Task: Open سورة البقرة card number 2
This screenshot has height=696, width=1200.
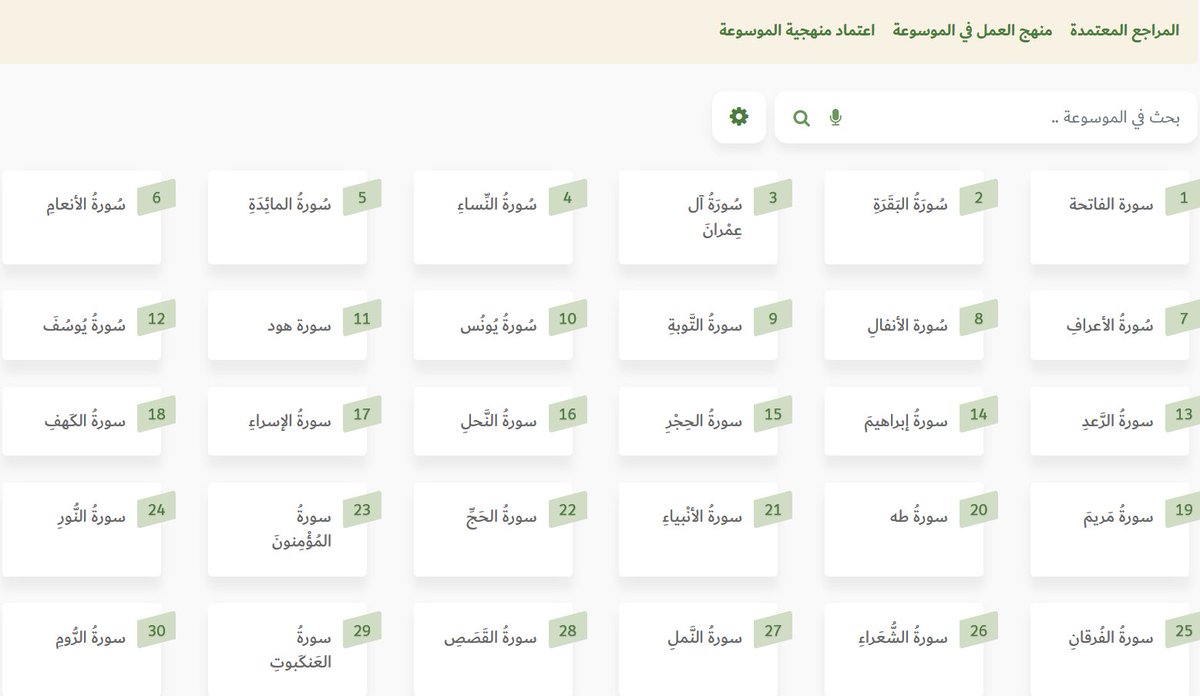Action: [903, 216]
